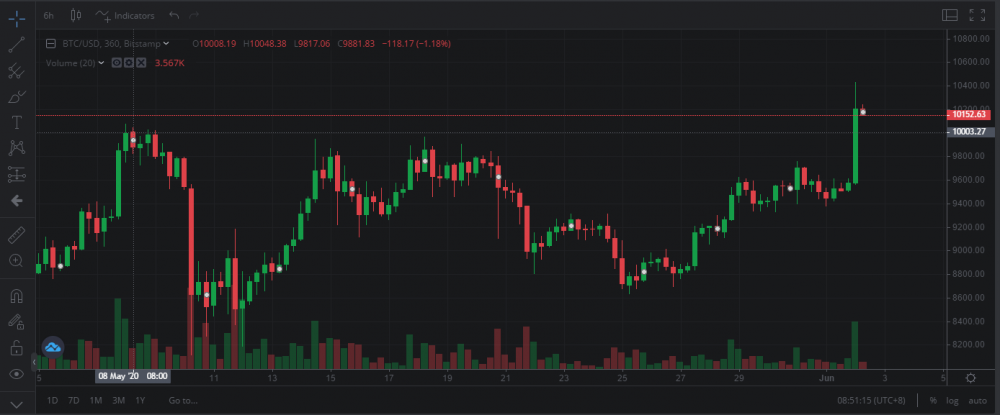The height and width of the screenshot is (415, 1000).
Task: Select the trend line drawing tool
Action: pos(17,44)
